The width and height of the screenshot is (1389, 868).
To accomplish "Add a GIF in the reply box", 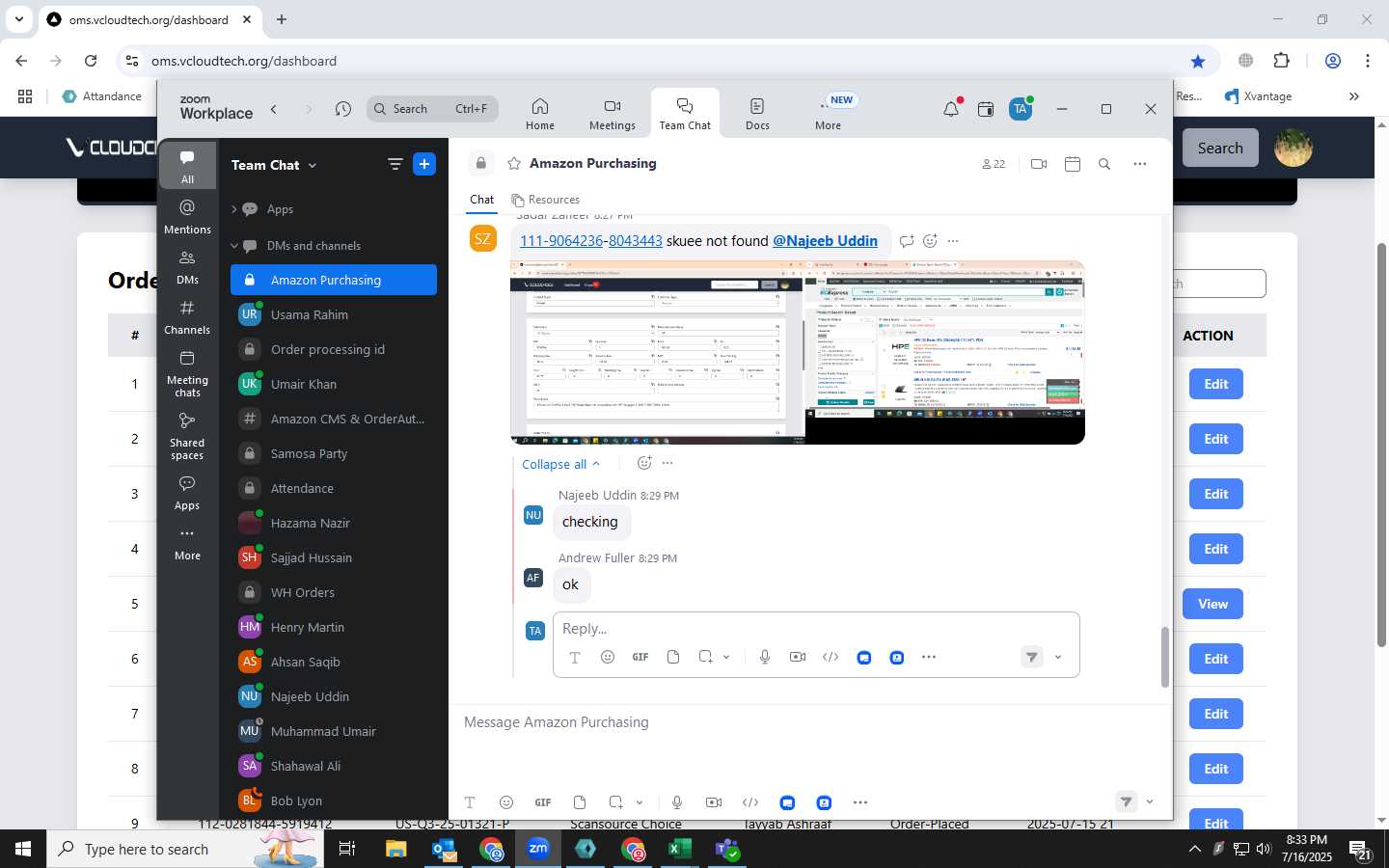I will coord(640,657).
